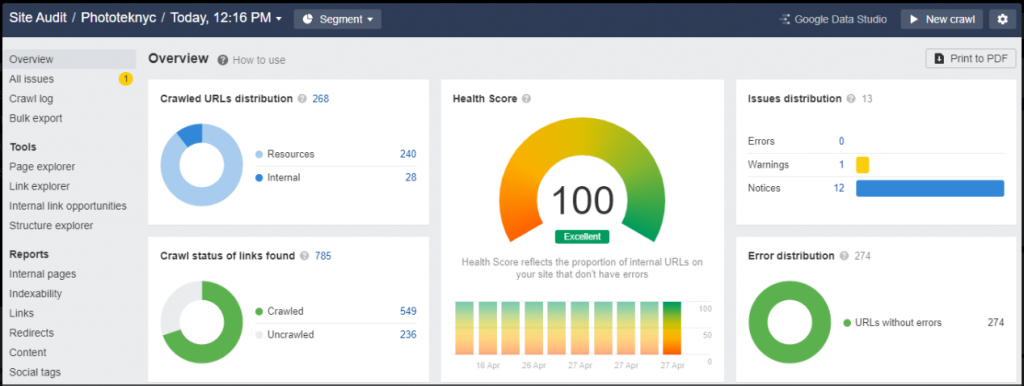Viewport: 1024px width, 386px height.
Task: Click Site Audit breadcrumb
Action: [x=38, y=18]
